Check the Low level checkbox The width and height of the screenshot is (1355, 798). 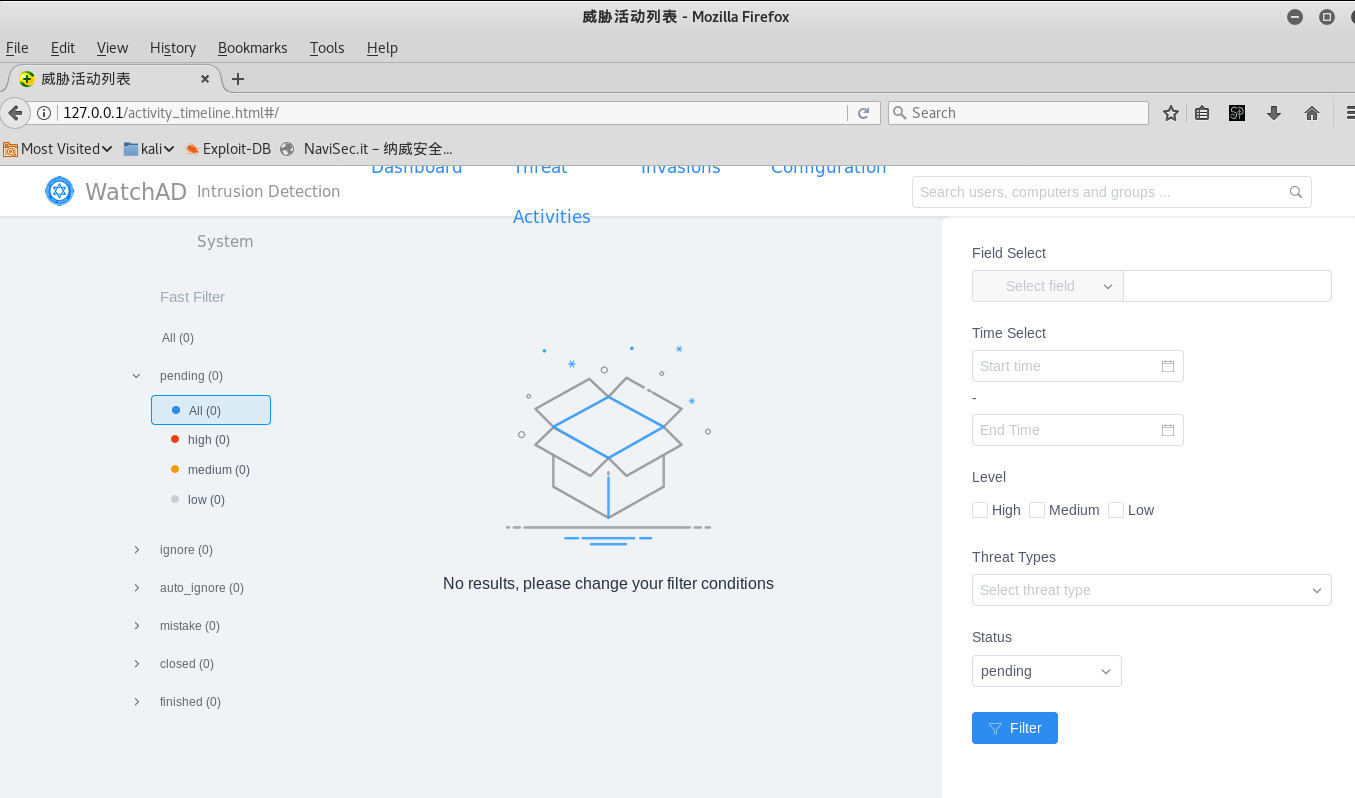[x=1116, y=510]
